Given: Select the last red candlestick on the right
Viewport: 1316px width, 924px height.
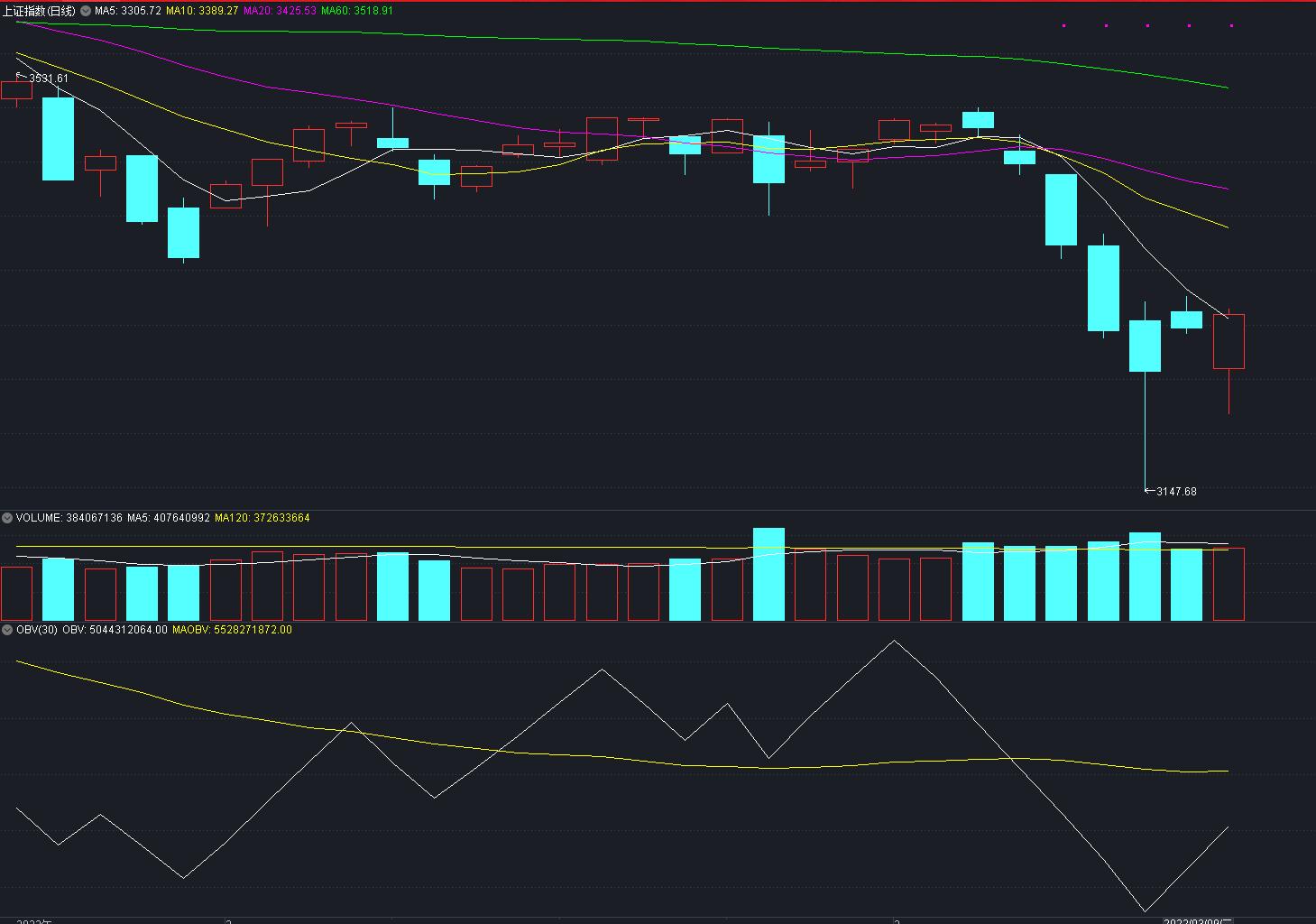Looking at the screenshot, I should coord(1229,341).
